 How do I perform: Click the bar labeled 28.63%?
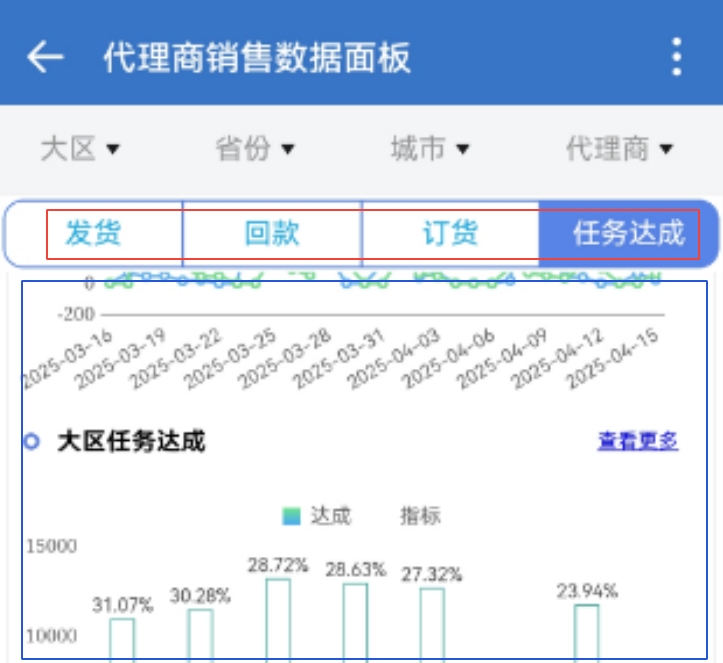[356, 623]
